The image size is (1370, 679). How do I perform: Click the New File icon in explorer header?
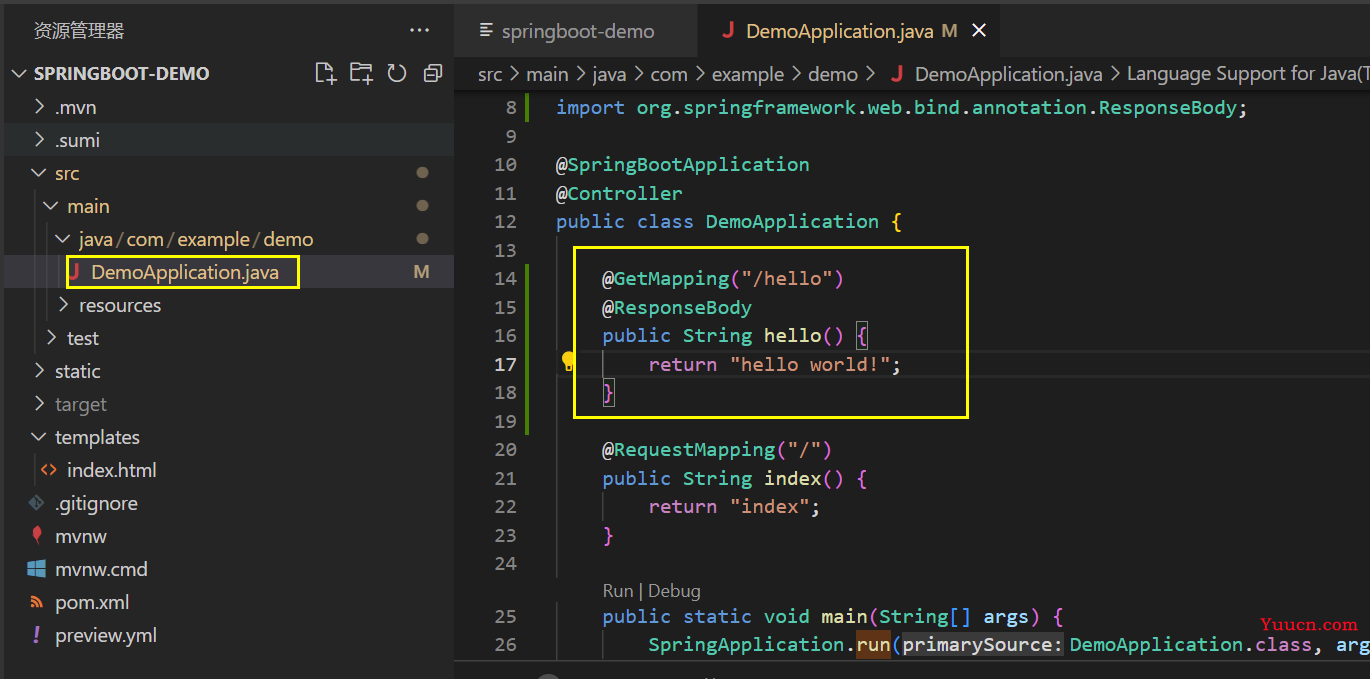point(325,73)
